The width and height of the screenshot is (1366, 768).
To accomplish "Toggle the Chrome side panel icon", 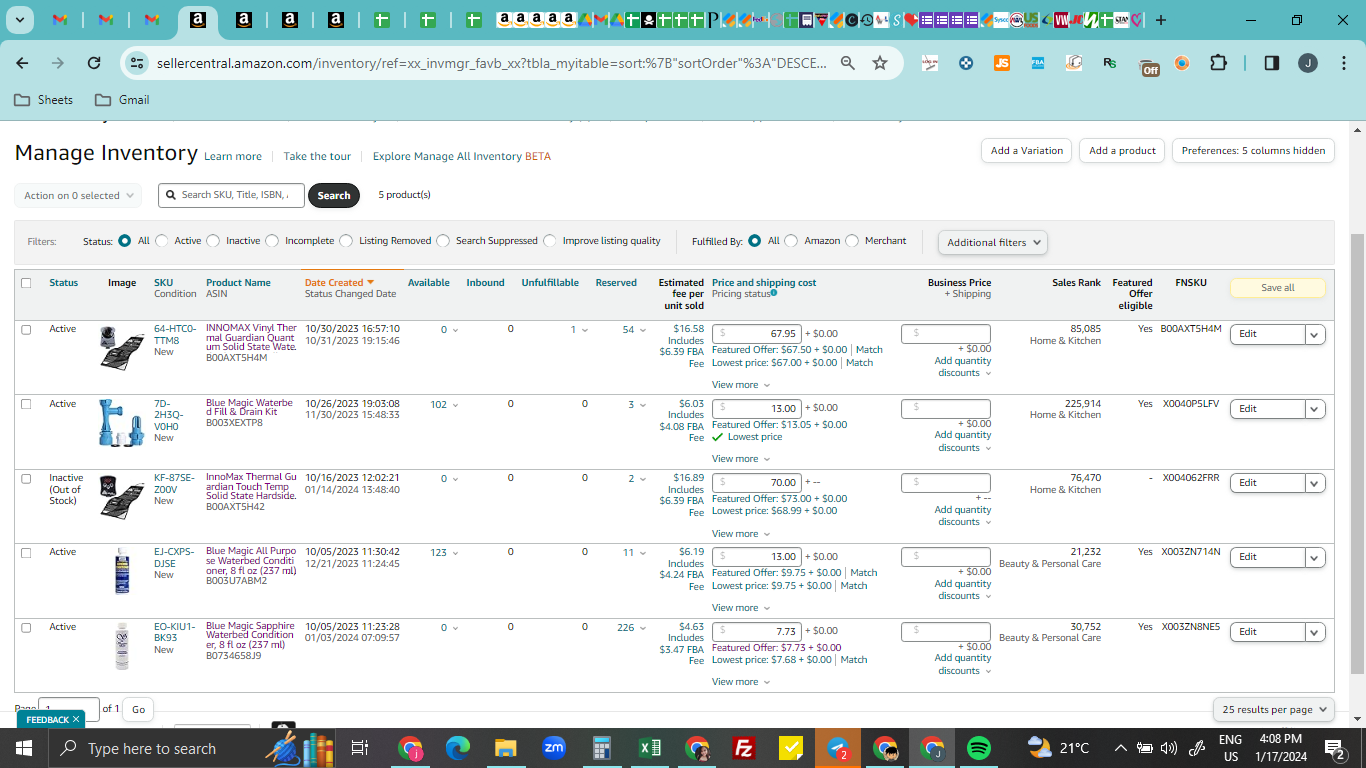I will 1271,63.
